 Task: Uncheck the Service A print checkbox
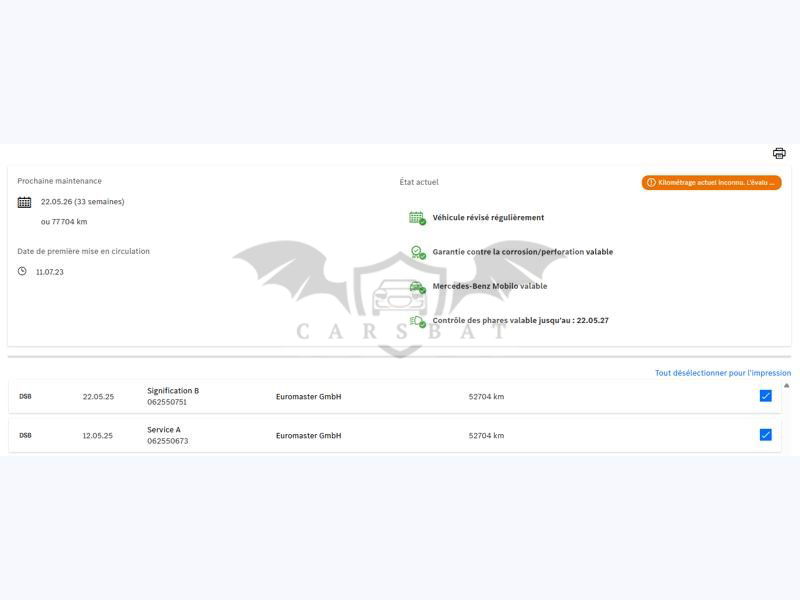click(x=765, y=435)
